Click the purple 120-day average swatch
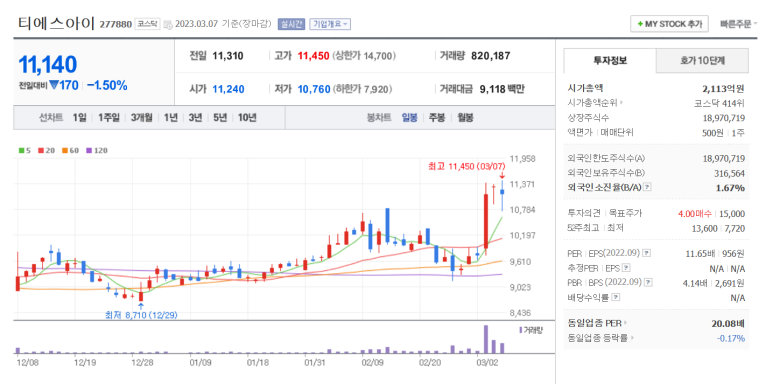 89,151
